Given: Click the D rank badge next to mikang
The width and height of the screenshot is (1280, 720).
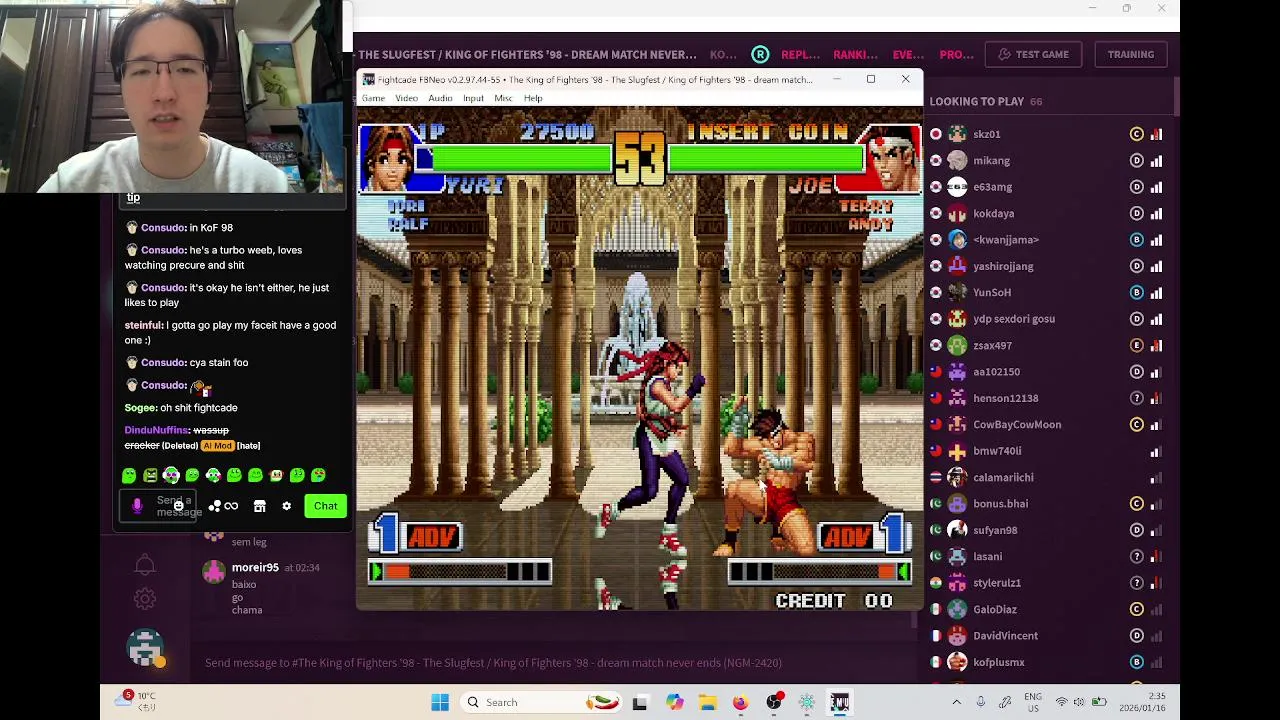Looking at the screenshot, I should [1136, 160].
